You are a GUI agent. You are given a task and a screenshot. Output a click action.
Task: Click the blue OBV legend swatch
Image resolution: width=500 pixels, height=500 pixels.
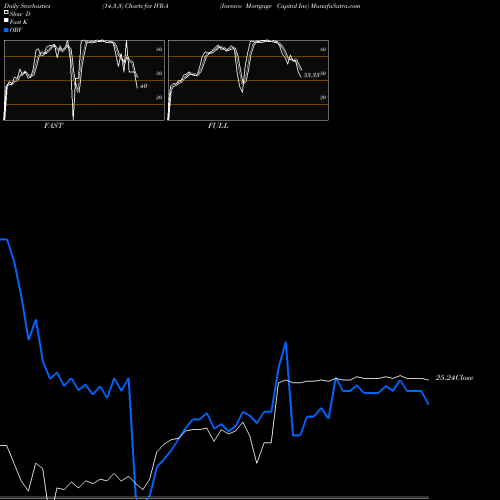(x=6, y=30)
